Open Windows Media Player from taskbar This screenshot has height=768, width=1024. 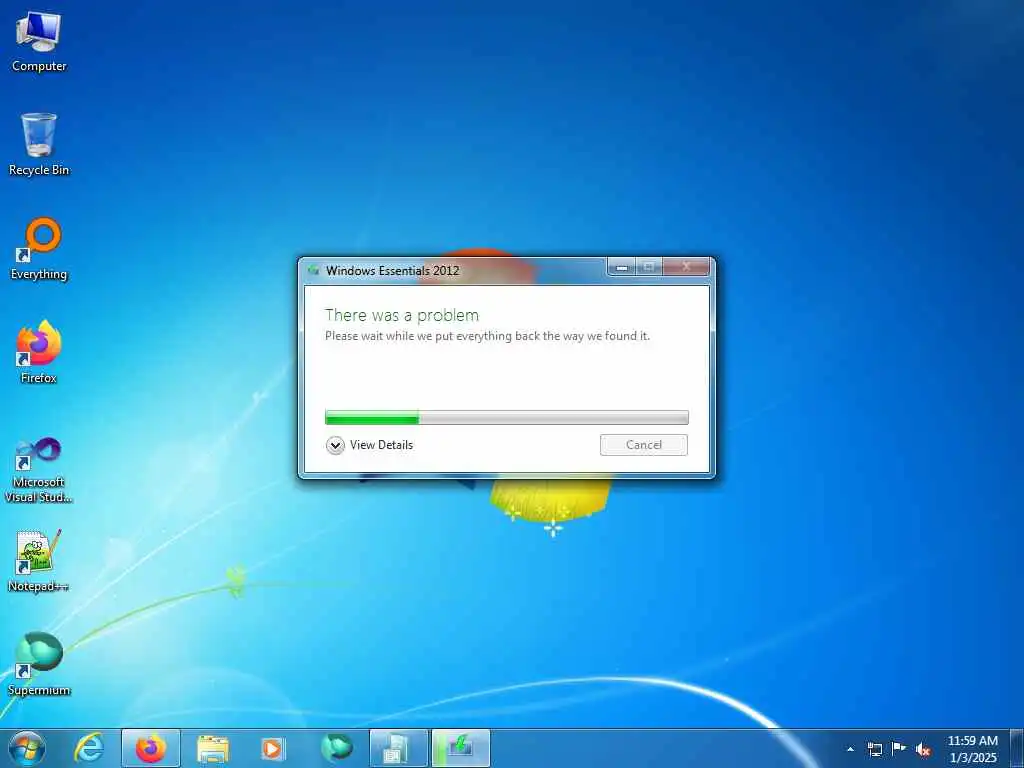pos(272,748)
